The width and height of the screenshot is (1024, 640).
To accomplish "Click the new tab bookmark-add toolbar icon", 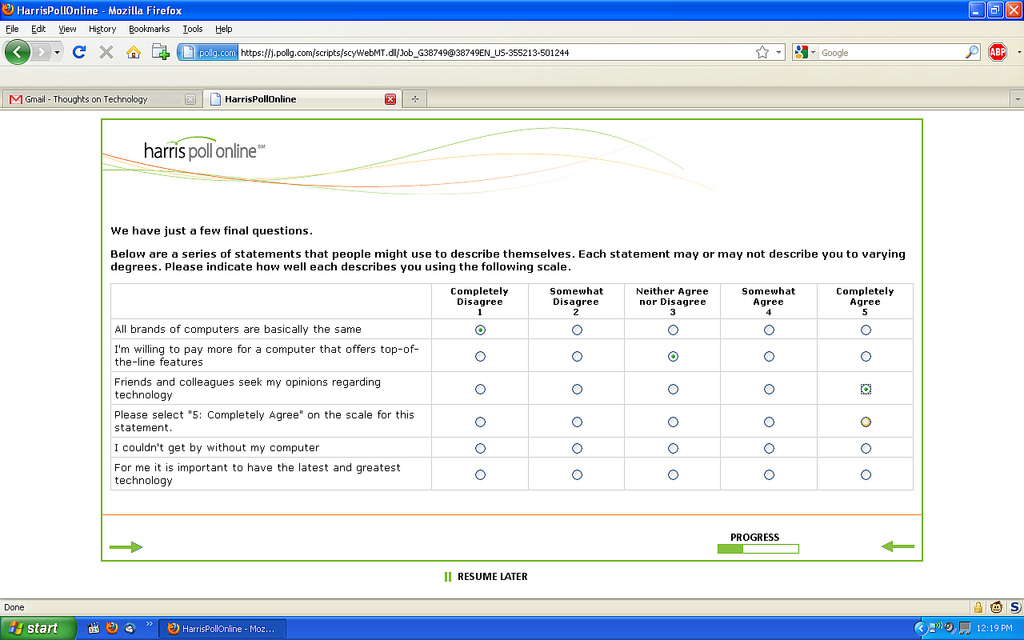I will (160, 52).
